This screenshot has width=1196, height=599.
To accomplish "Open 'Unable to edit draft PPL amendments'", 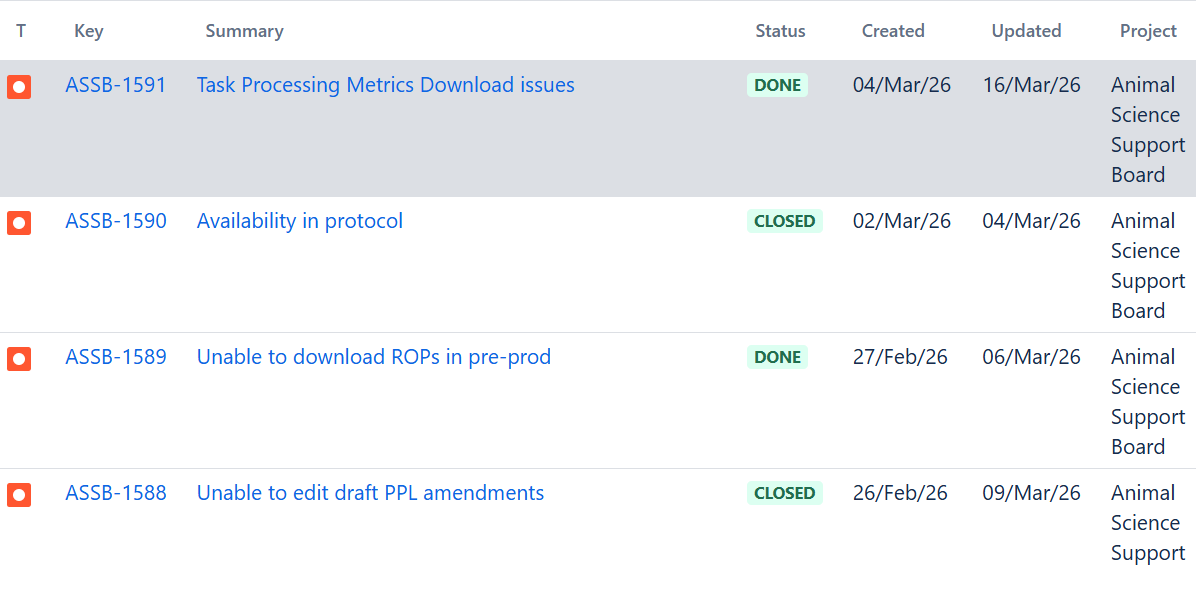I will pos(370,493).
